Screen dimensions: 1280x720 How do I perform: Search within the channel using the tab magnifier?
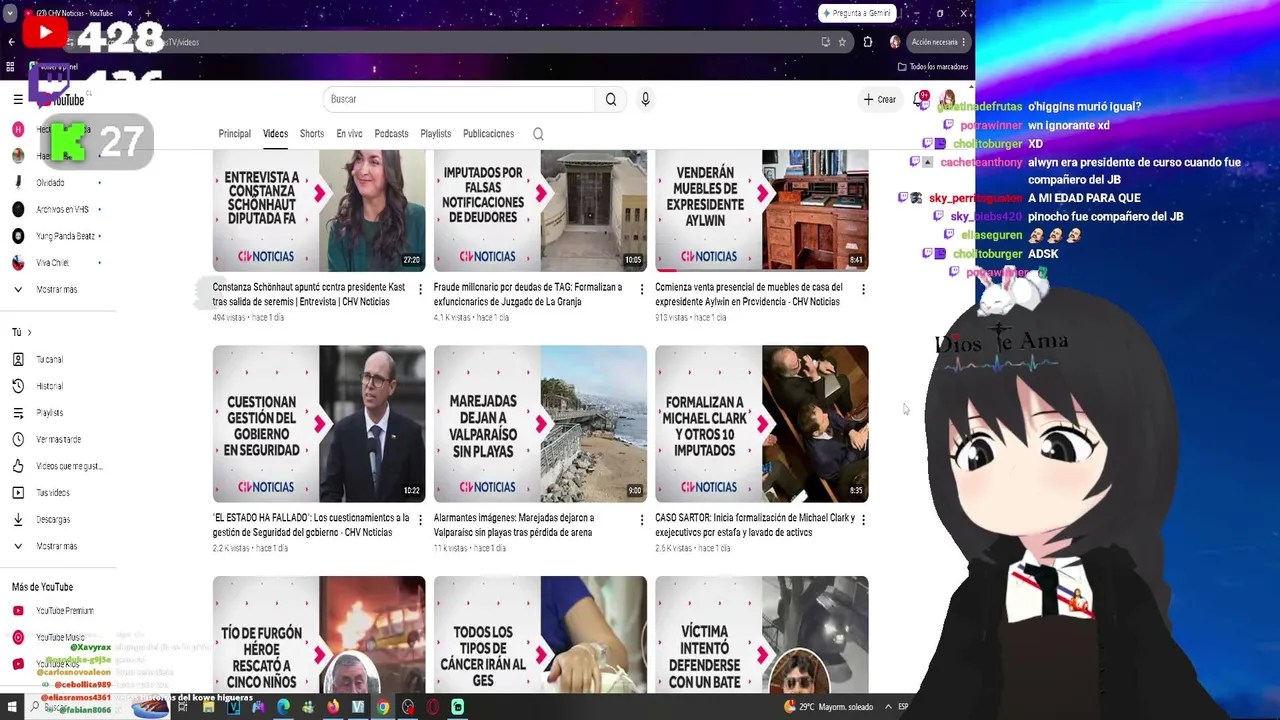tap(538, 134)
